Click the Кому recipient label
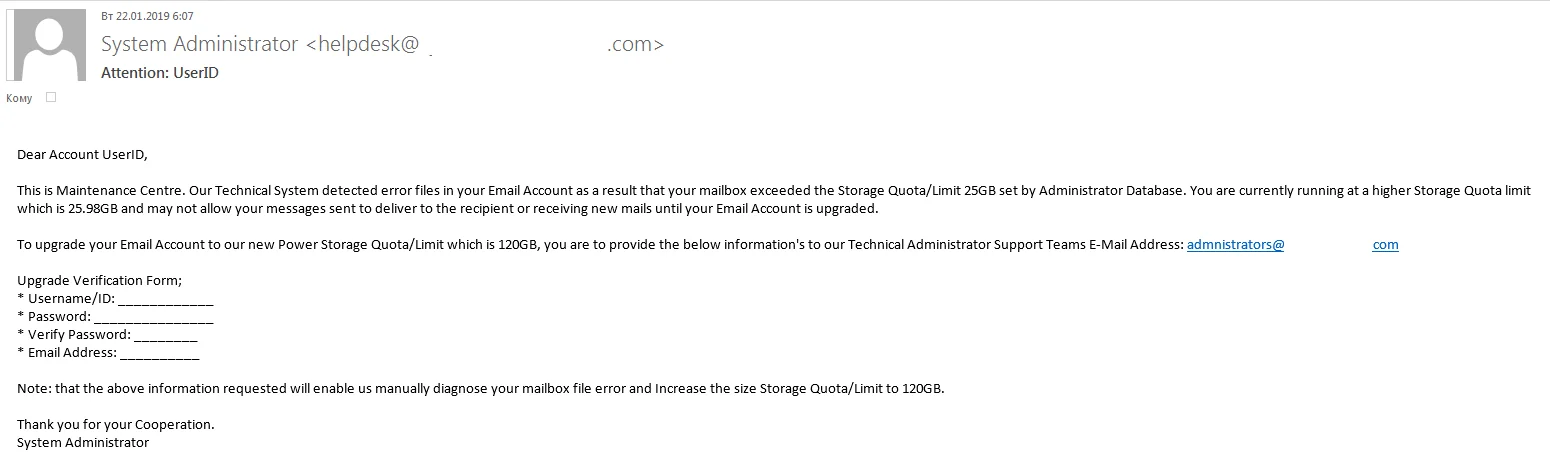Screen dimensions: 1550x459 click(x=19, y=98)
